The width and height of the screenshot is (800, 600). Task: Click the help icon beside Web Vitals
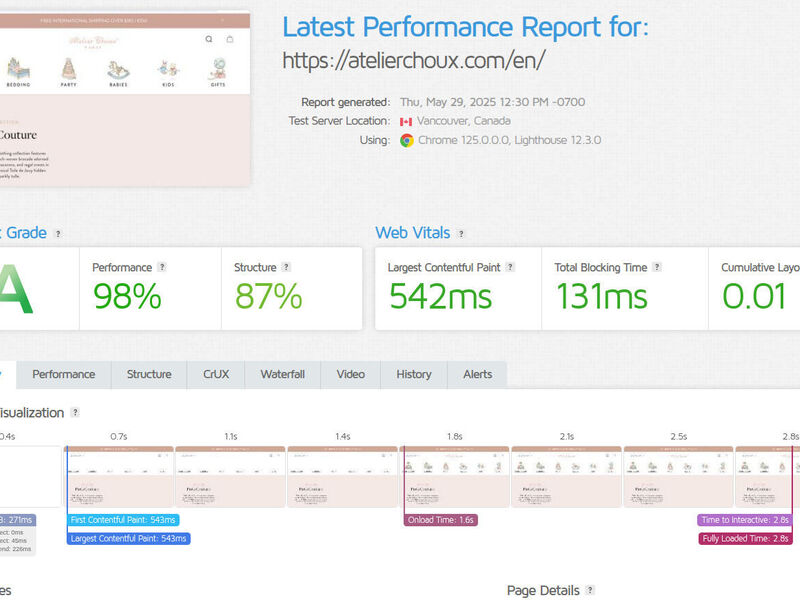tap(461, 234)
